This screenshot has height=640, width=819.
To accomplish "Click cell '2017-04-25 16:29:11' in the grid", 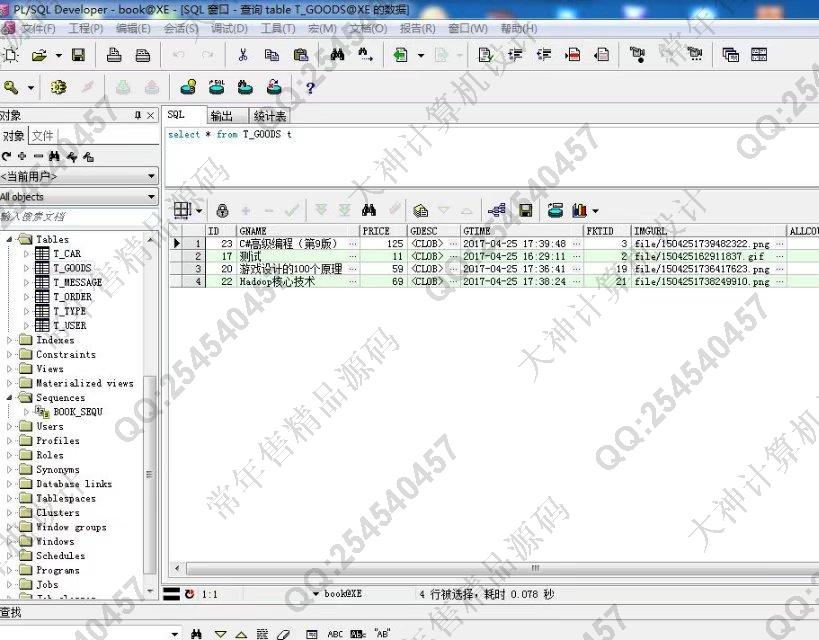I will point(514,257).
